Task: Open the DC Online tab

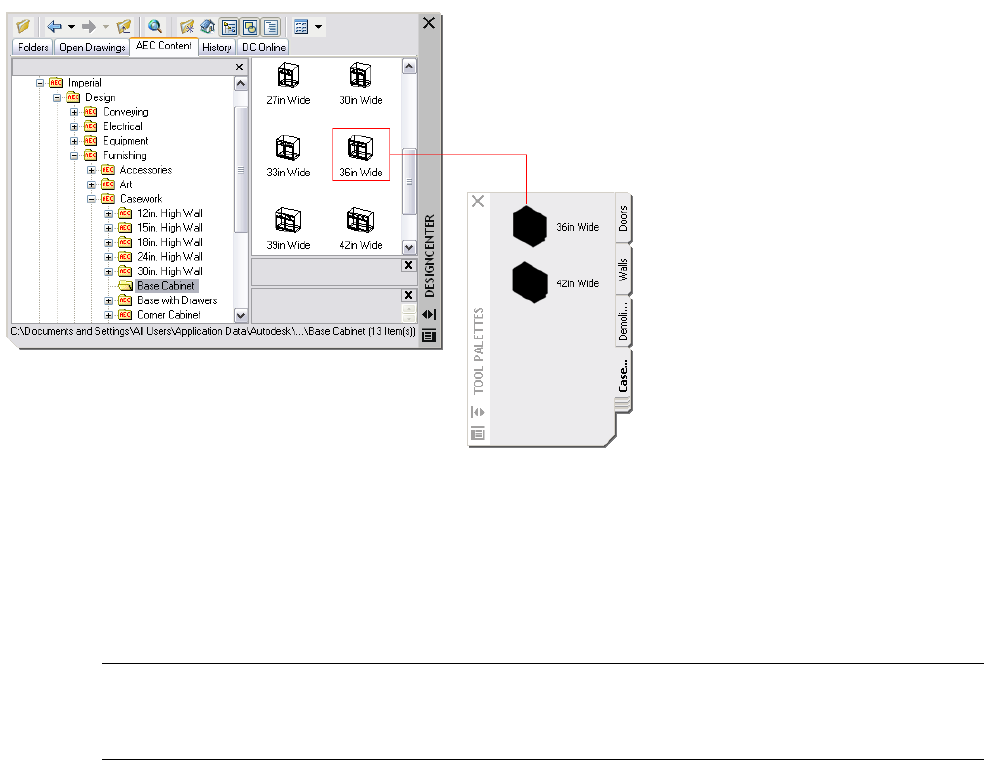Action: [x=264, y=47]
